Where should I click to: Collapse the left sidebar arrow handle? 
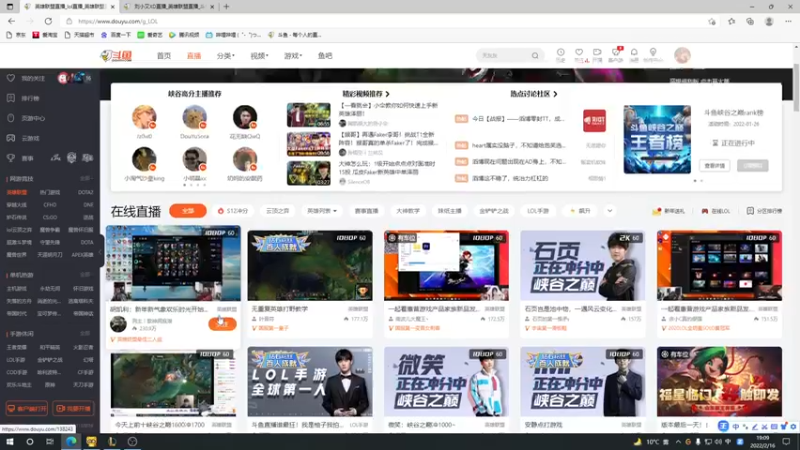[x=101, y=254]
